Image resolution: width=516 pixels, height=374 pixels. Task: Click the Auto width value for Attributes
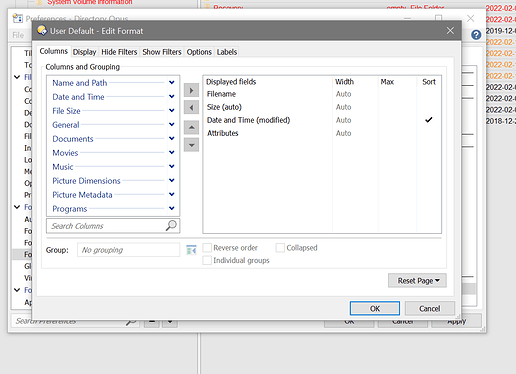pos(343,133)
